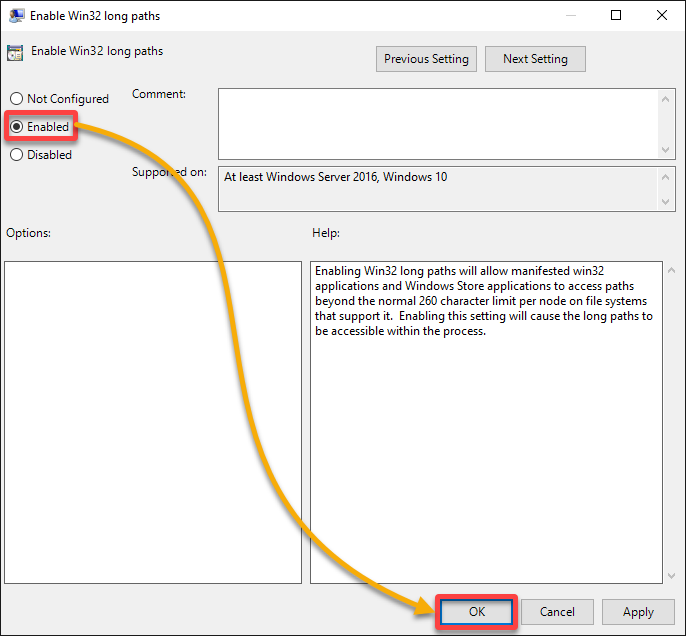
Task: Click the title bar policy editor icon
Action: 17,16
